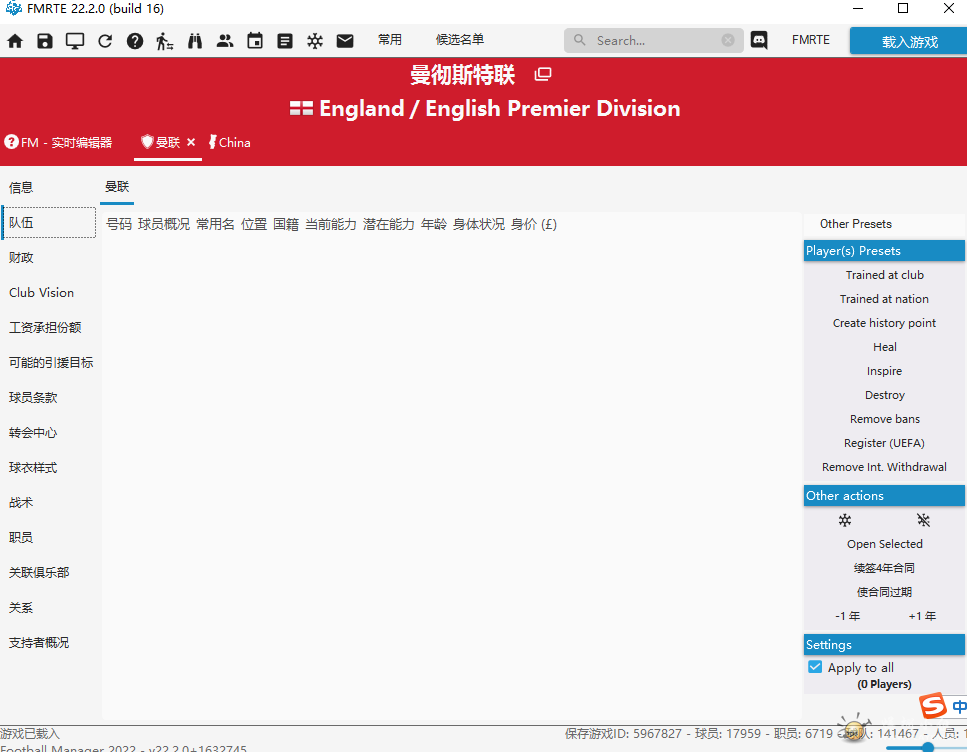The height and width of the screenshot is (752, 967).
Task: Click the Remove bans preset
Action: pyautogui.click(x=884, y=419)
